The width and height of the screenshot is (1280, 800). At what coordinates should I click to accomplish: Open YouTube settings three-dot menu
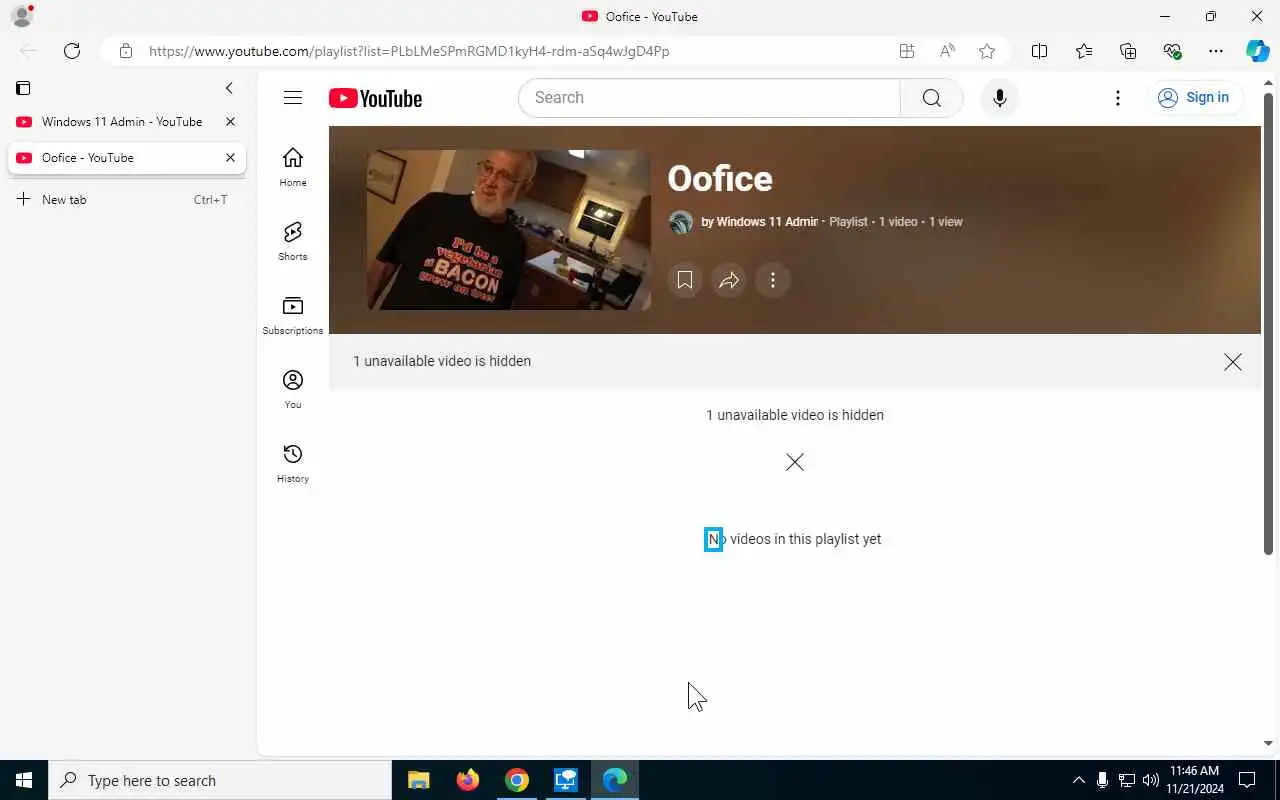click(1117, 98)
